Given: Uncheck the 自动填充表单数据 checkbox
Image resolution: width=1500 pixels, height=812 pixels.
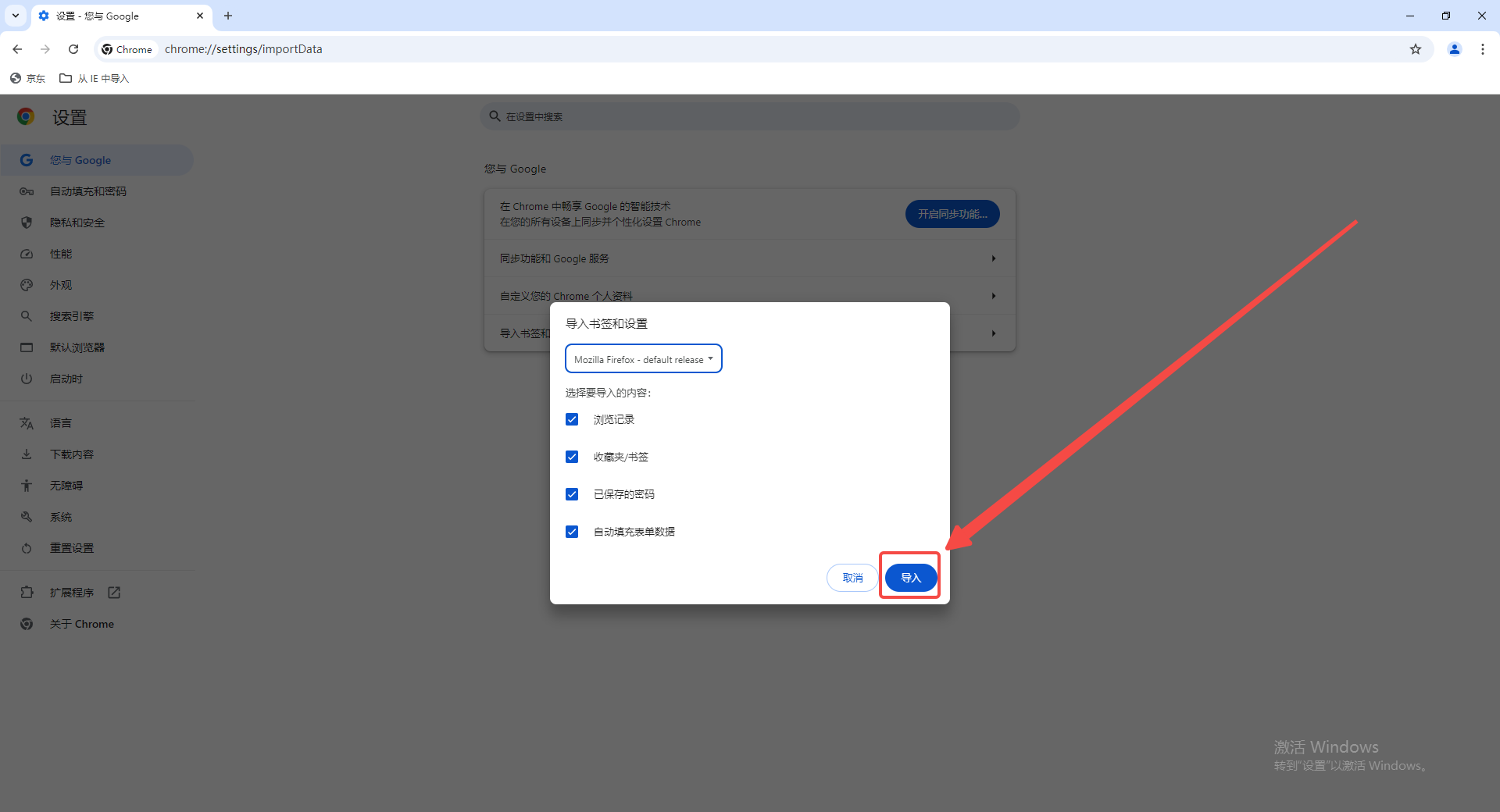Looking at the screenshot, I should tap(572, 532).
